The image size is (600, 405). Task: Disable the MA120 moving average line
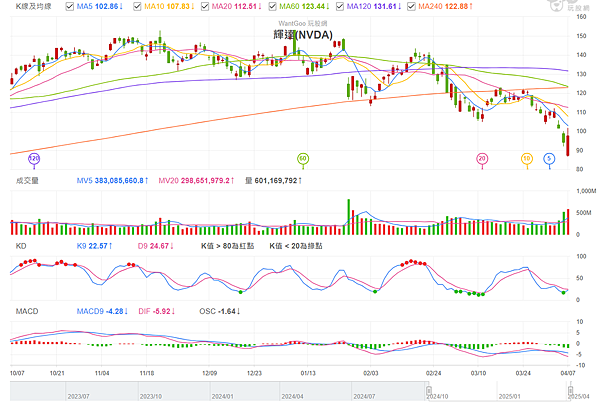[x=339, y=7]
